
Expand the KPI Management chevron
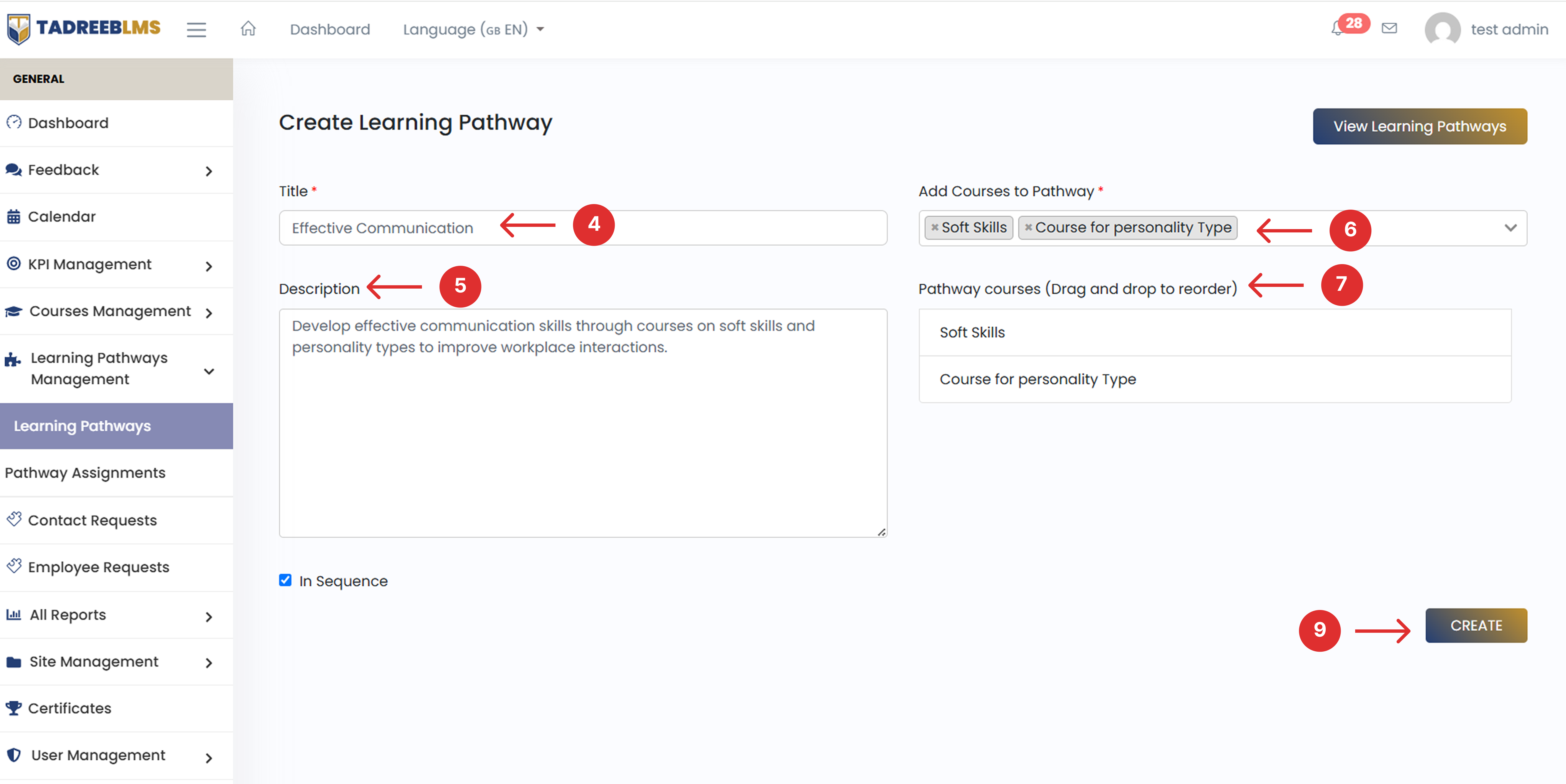pyautogui.click(x=209, y=266)
